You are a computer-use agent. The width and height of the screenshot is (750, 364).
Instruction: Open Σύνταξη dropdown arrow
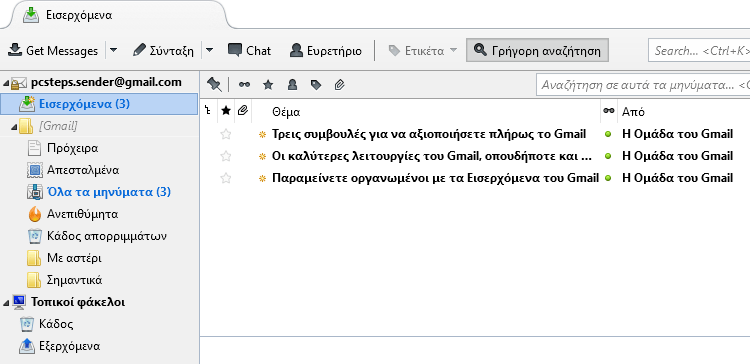(x=210, y=51)
